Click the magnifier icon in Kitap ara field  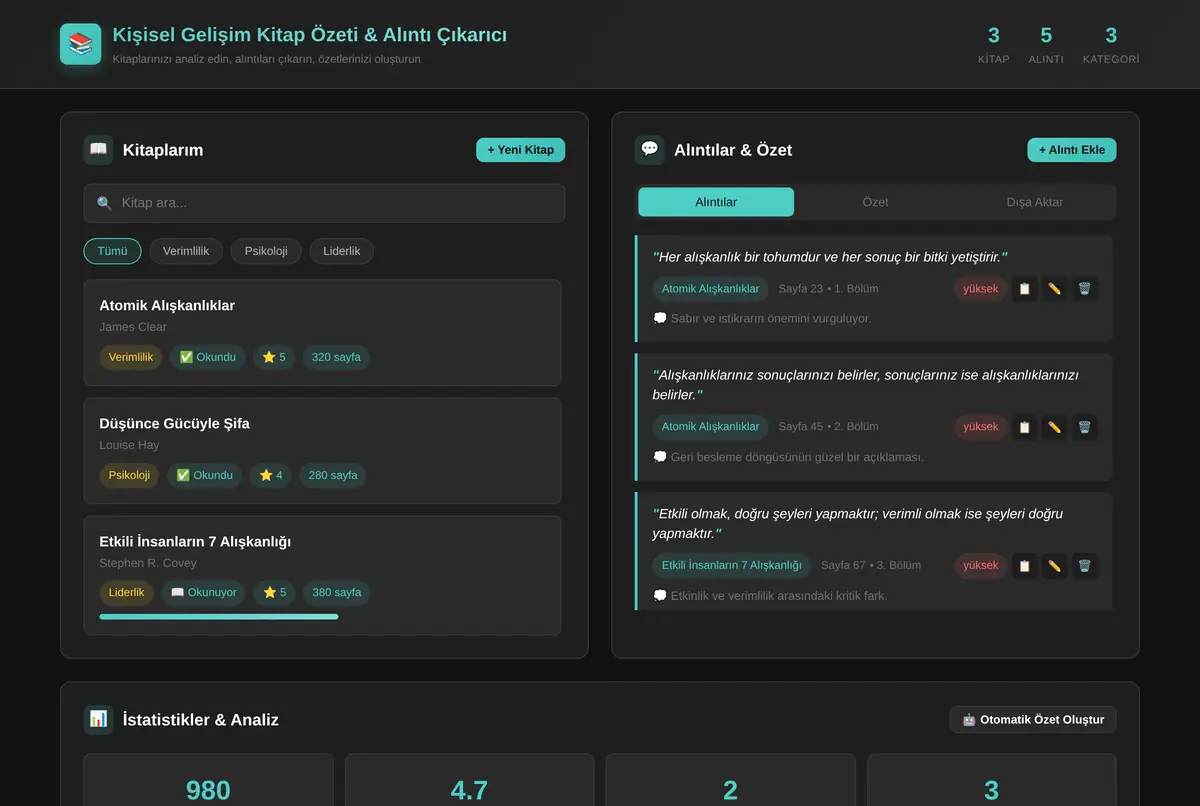click(104, 203)
